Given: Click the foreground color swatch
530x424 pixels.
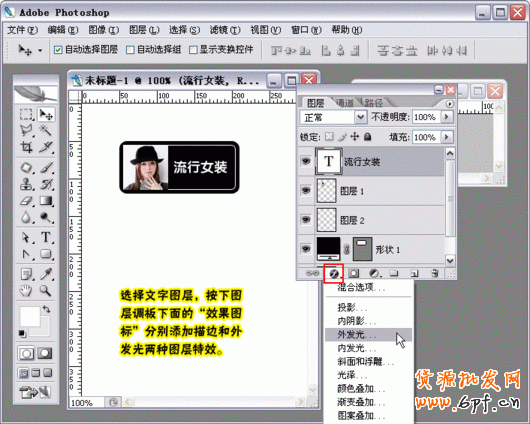Looking at the screenshot, I should (x=30, y=316).
